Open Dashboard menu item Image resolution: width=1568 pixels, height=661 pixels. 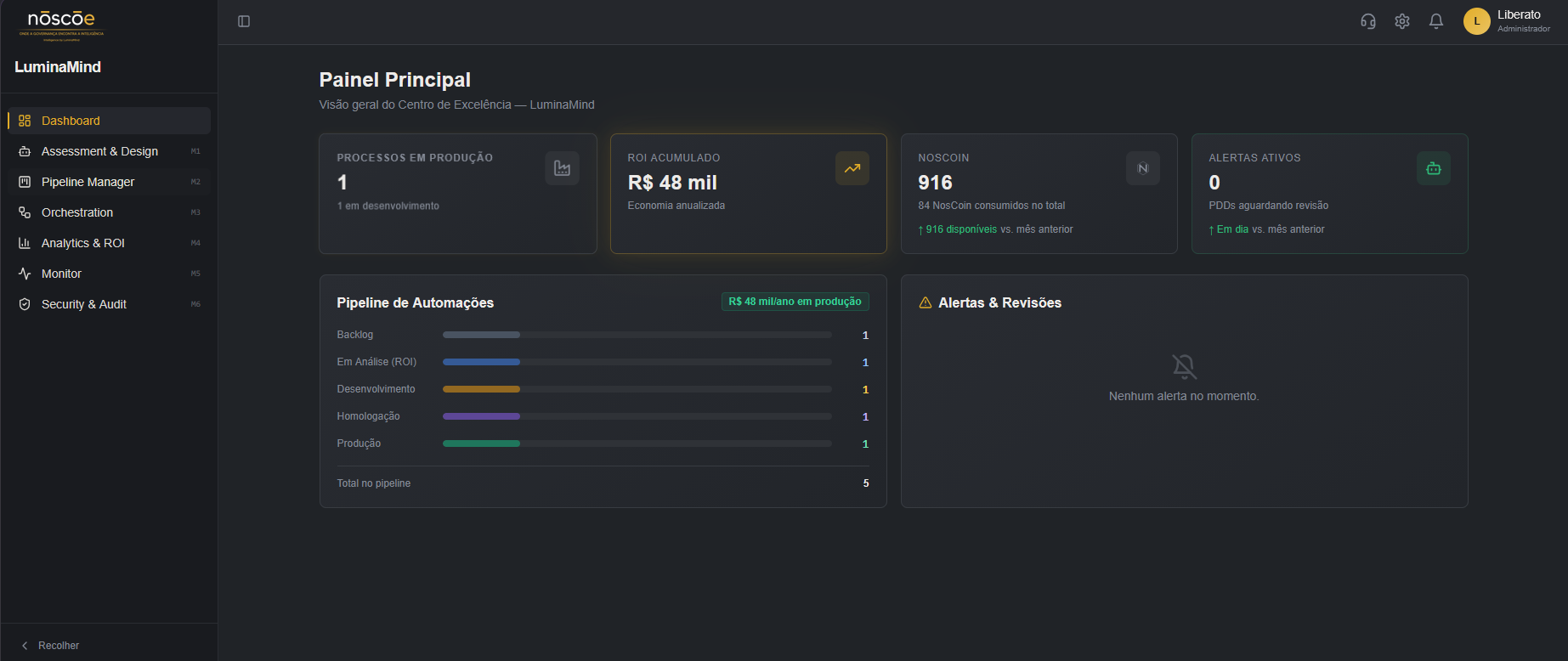pyautogui.click(x=109, y=121)
